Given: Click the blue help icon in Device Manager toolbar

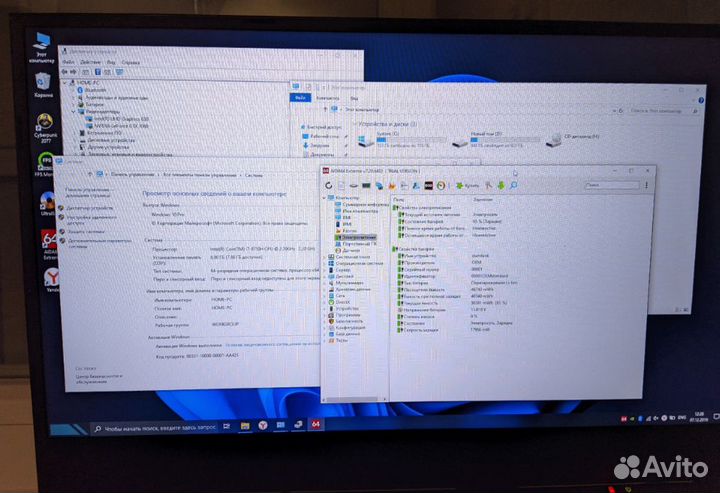Looking at the screenshot, I should pyautogui.click(x=97, y=72).
